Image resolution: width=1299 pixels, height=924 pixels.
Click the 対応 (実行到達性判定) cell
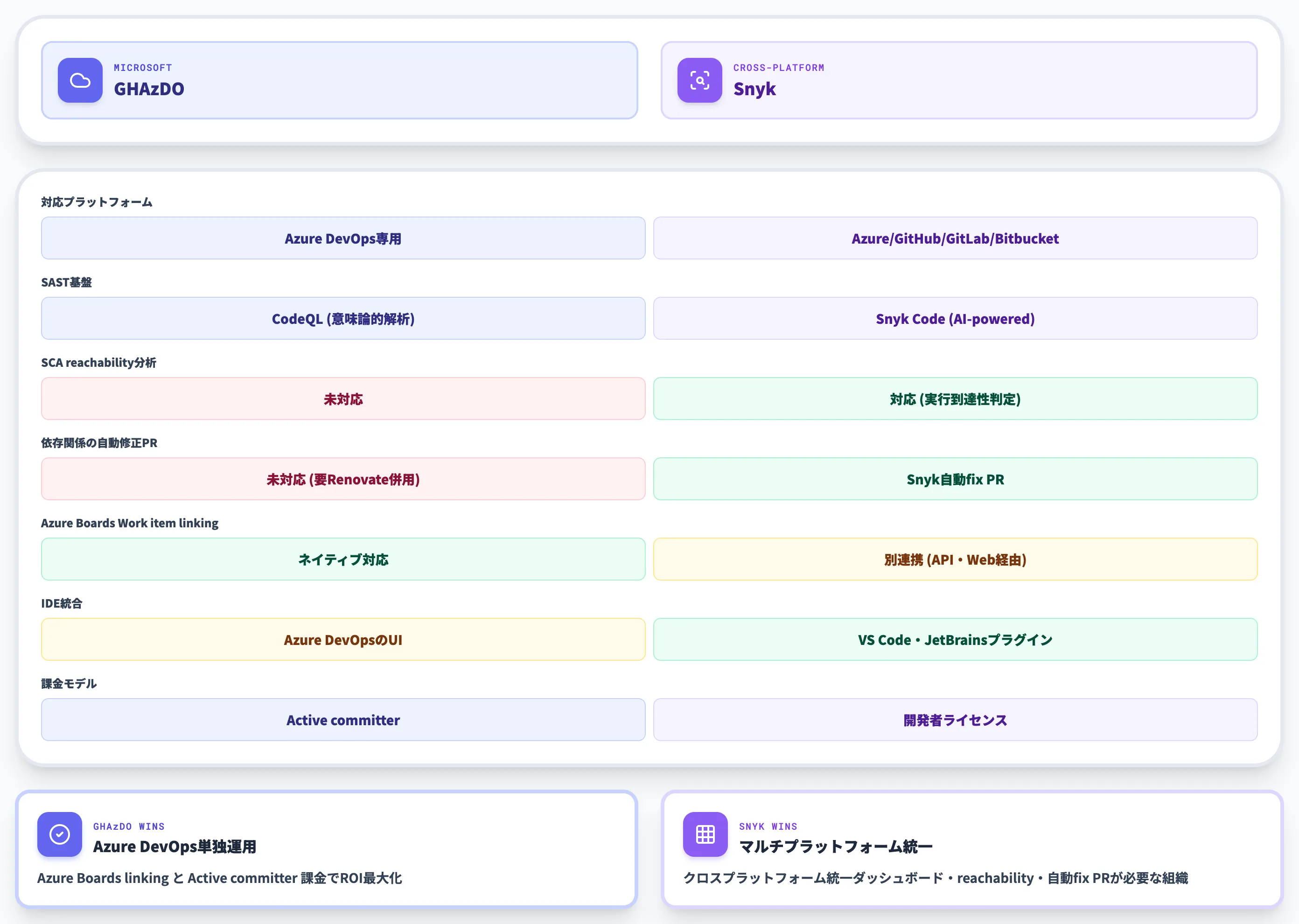click(955, 399)
